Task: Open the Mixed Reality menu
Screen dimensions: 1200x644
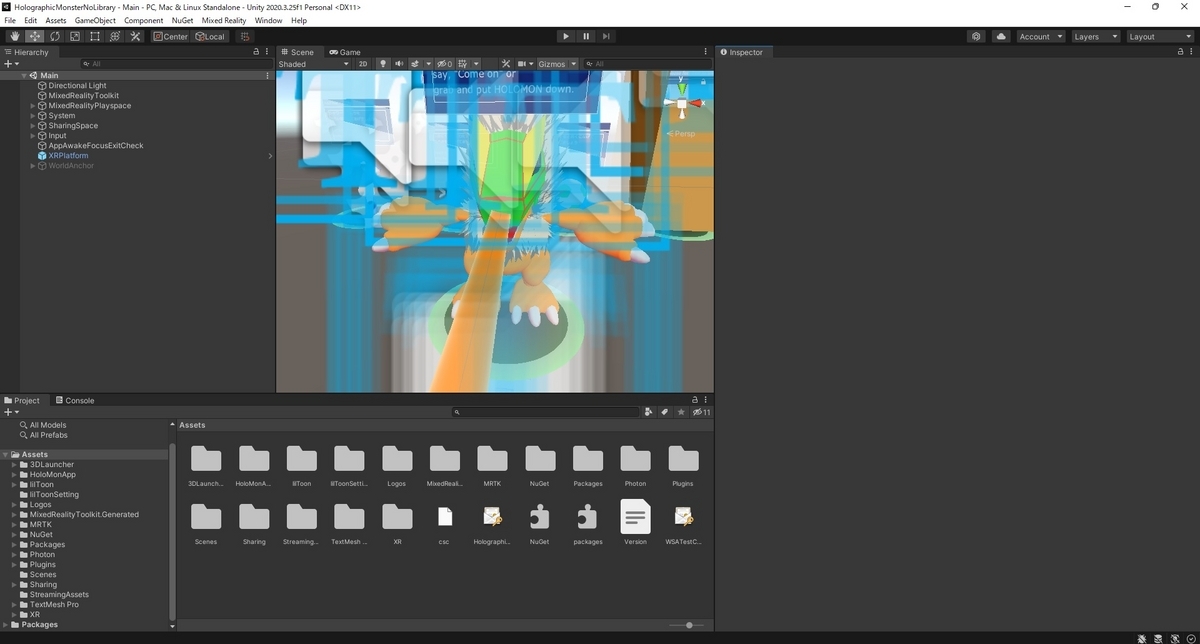Action: [224, 19]
